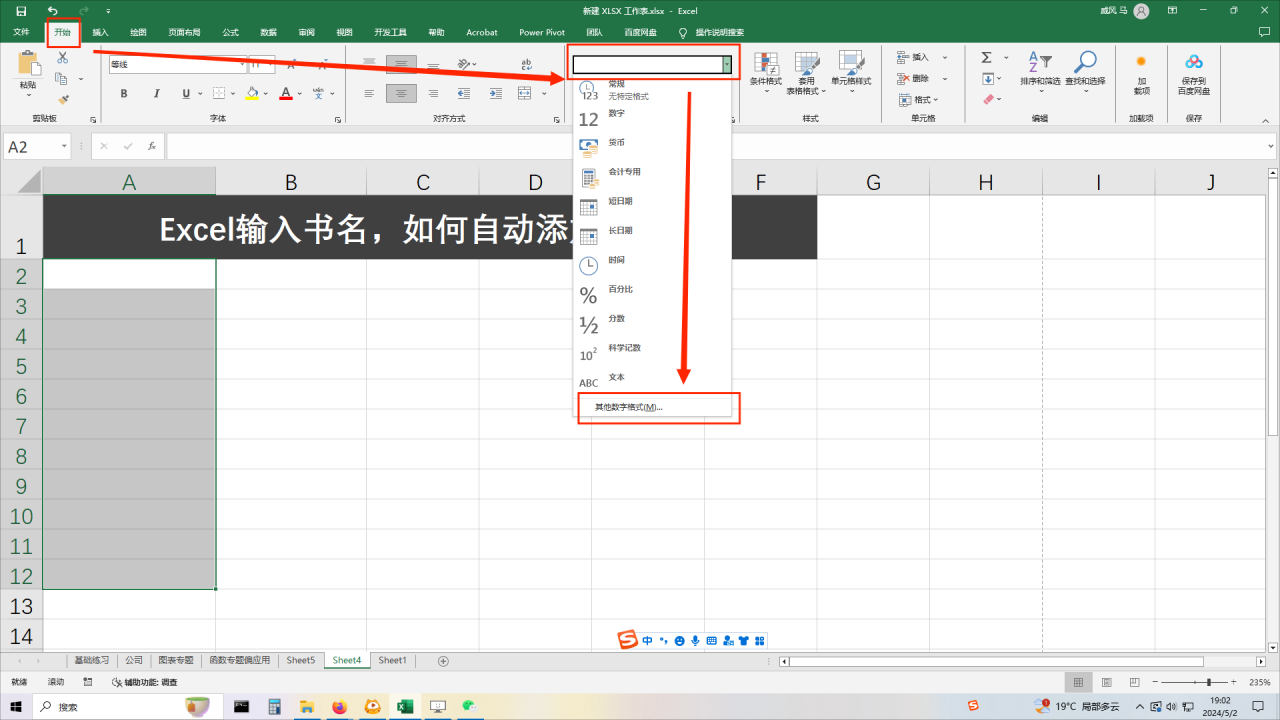Screen dimensions: 1280x720
Task: Click the phonetic guide (wén) icon
Action: pyautogui.click(x=319, y=94)
